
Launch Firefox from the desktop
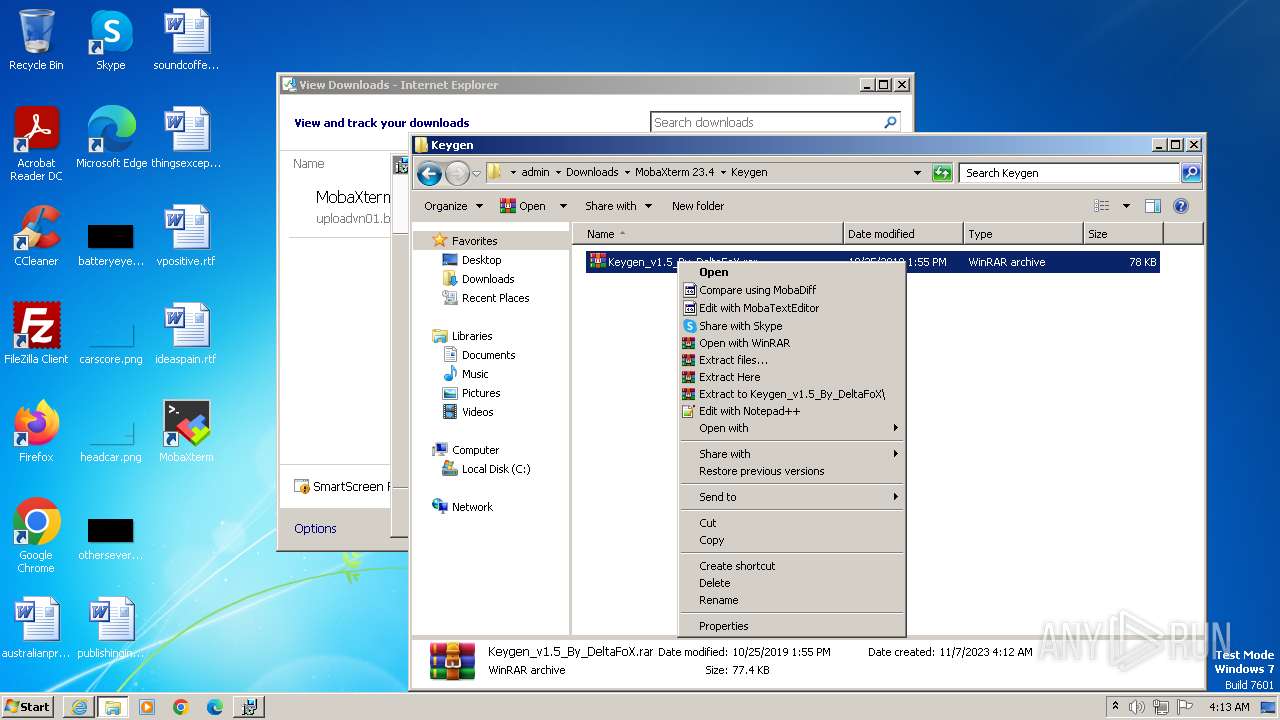click(36, 432)
